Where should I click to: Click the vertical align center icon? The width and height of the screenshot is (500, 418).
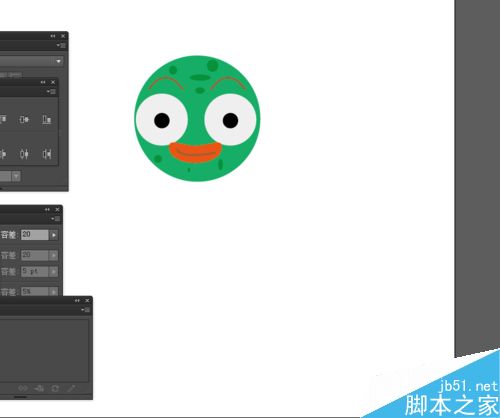click(24, 119)
